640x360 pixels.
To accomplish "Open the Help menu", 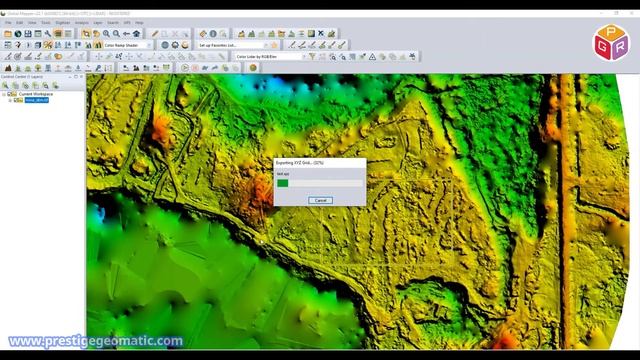I will click(x=139, y=23).
